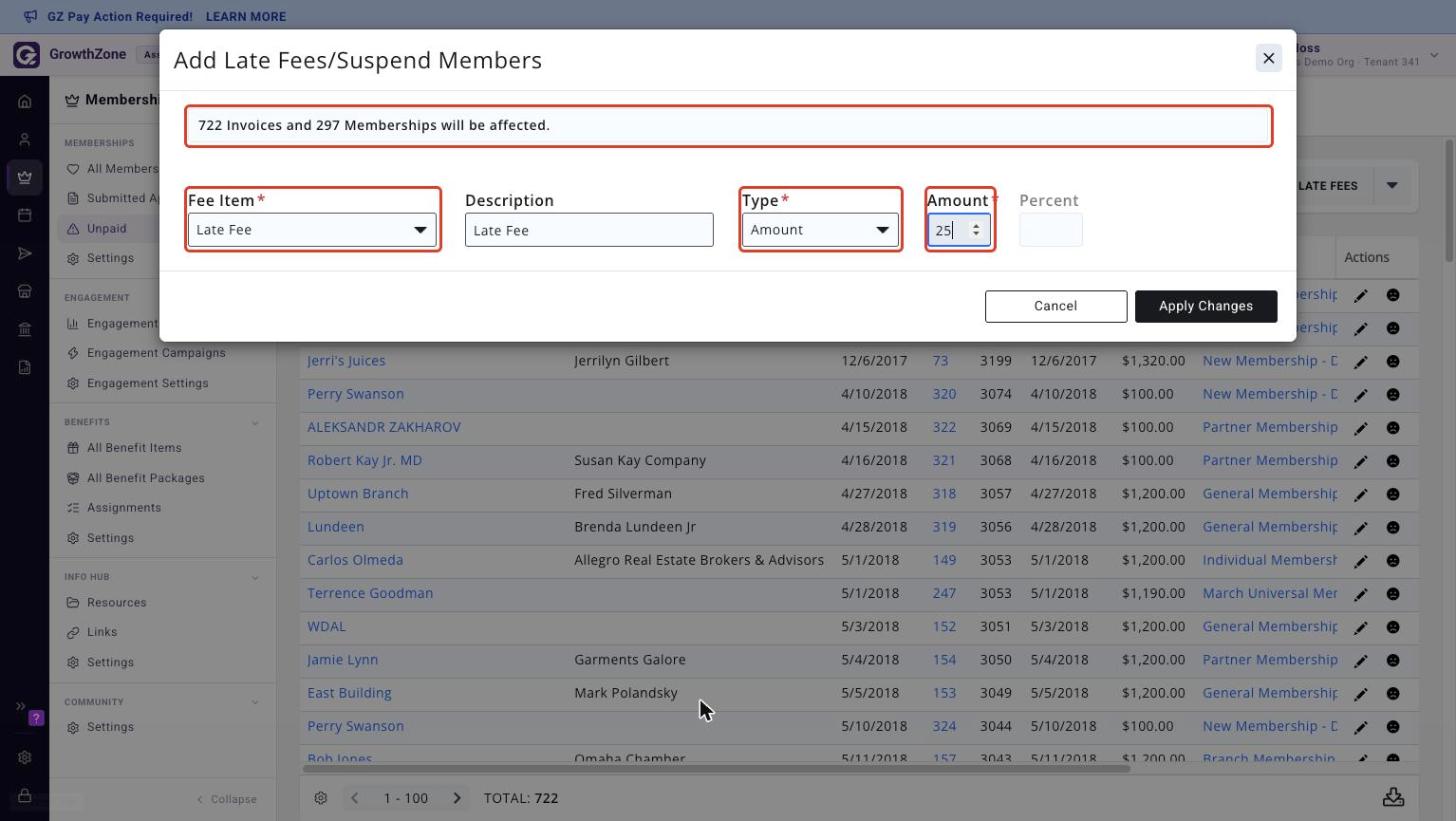Click $1,320.00 amount cell
Screen dimensions: 1456x821
[1153, 360]
